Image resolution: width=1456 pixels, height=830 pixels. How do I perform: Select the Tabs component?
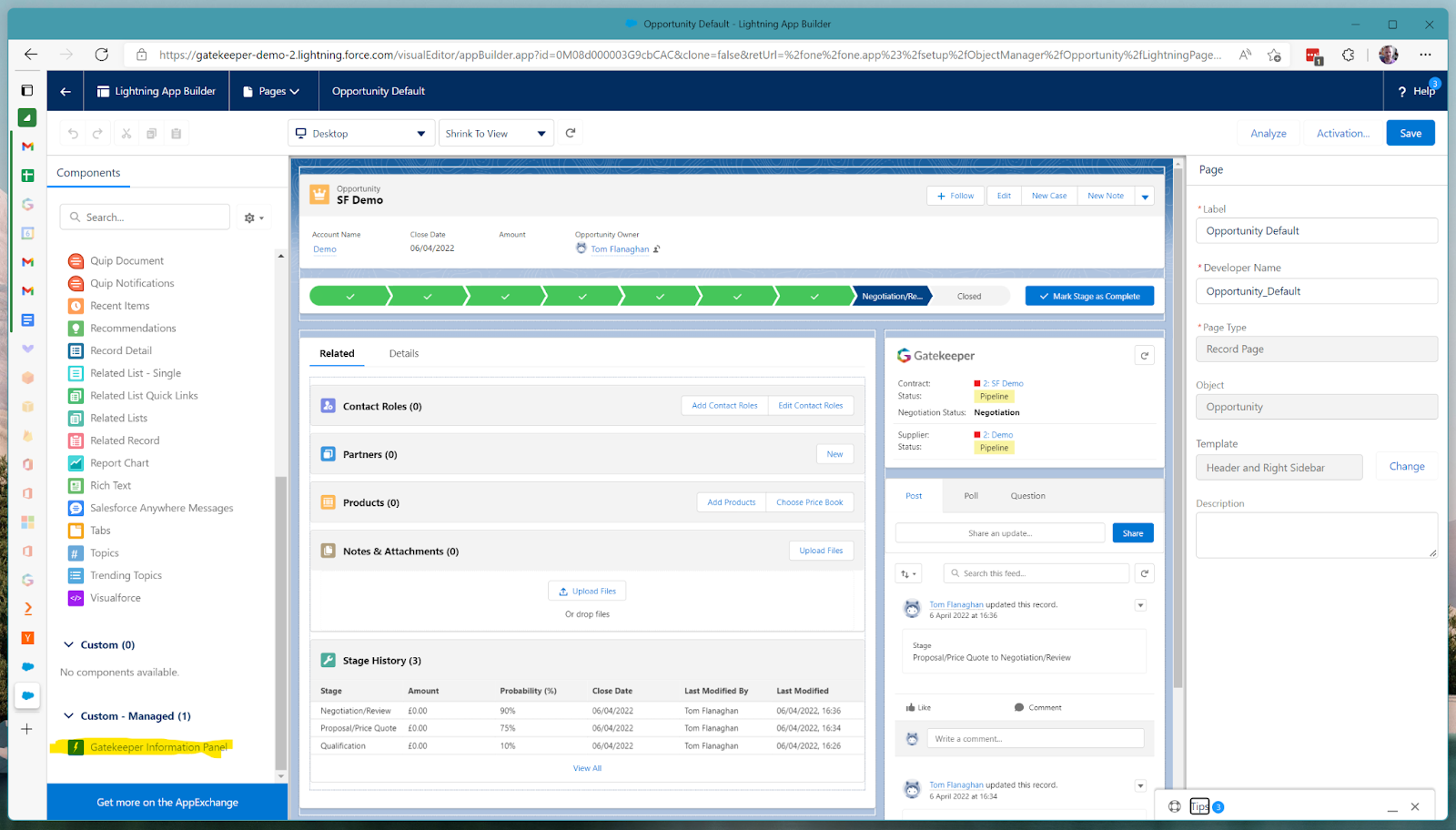pos(100,531)
